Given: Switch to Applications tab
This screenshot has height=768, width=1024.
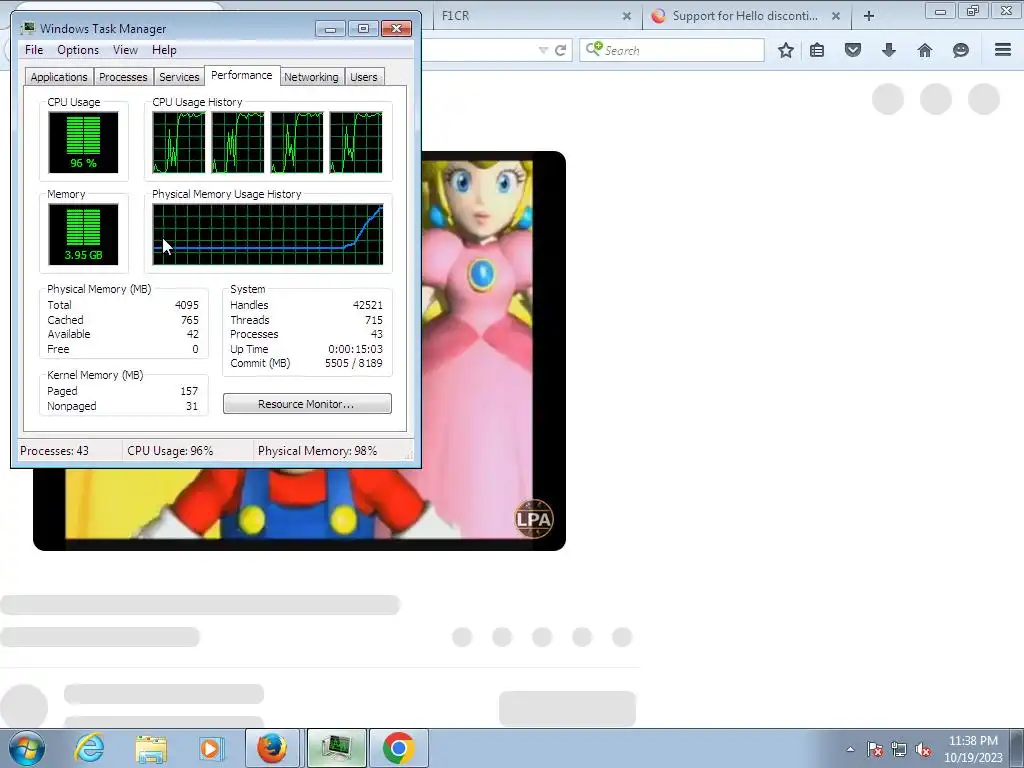Looking at the screenshot, I should click(x=59, y=77).
